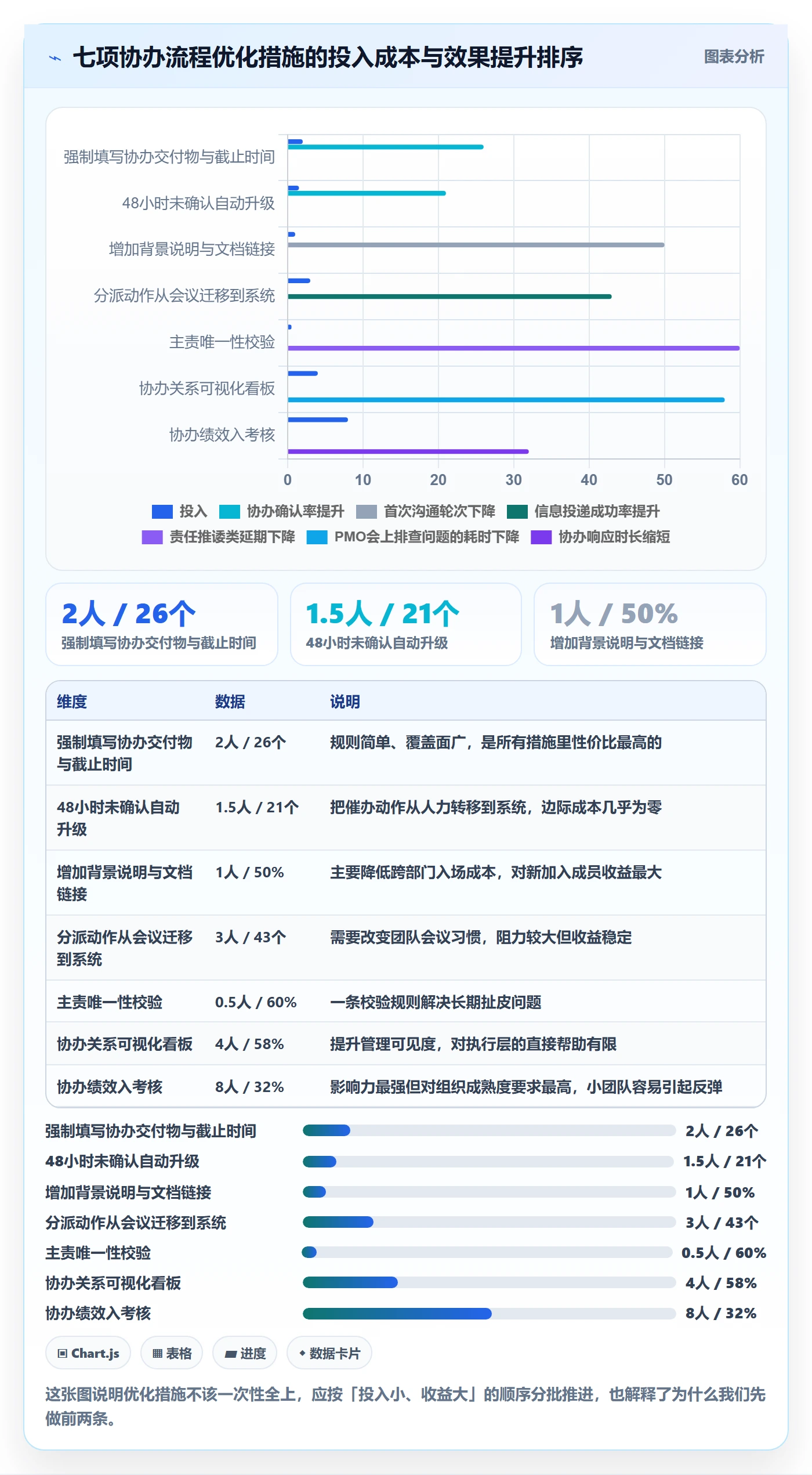The image size is (812, 1475).
Task: Click the 维度 column header
Action: point(72,702)
